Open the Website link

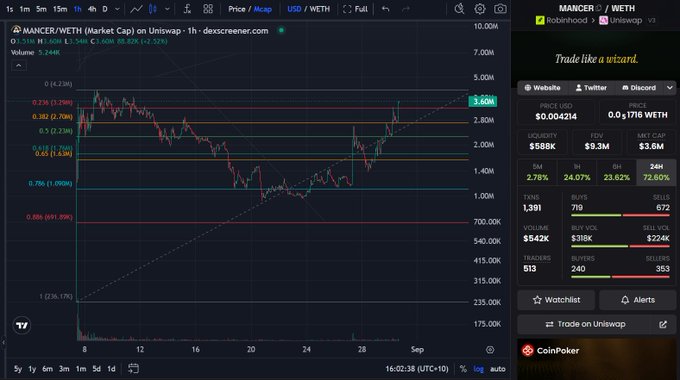tap(542, 88)
